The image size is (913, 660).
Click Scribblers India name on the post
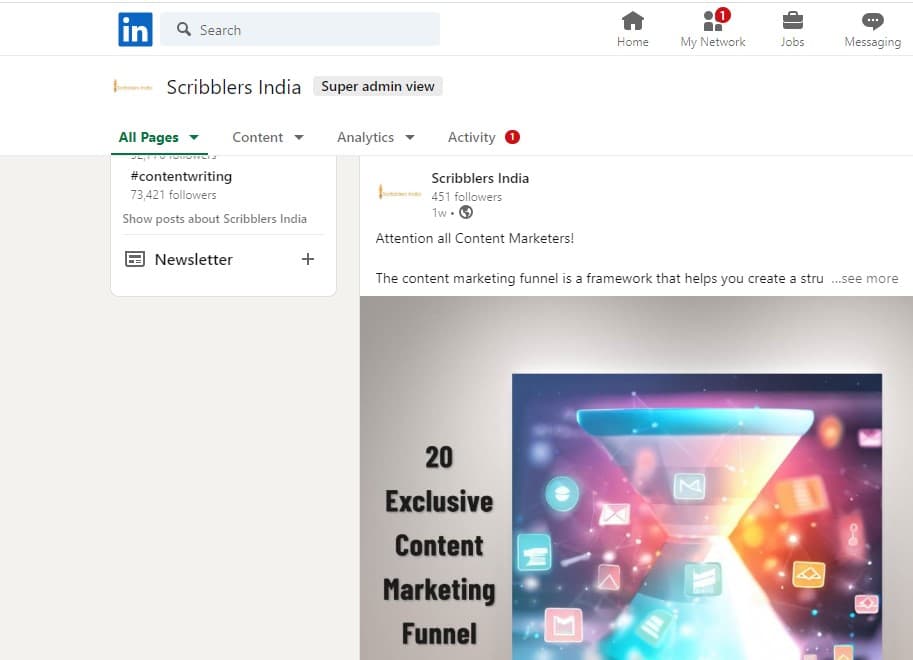point(480,178)
